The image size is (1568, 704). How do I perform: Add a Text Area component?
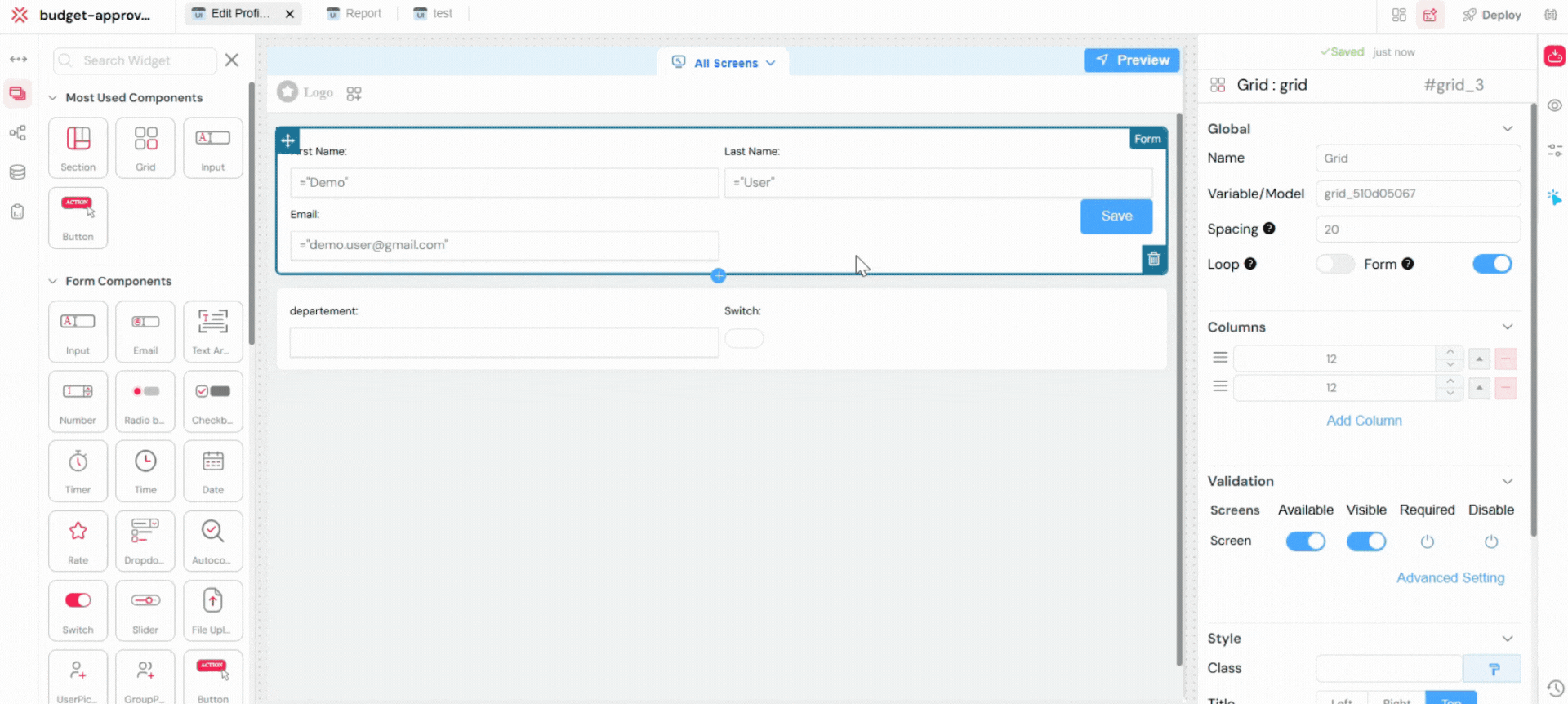pyautogui.click(x=212, y=332)
